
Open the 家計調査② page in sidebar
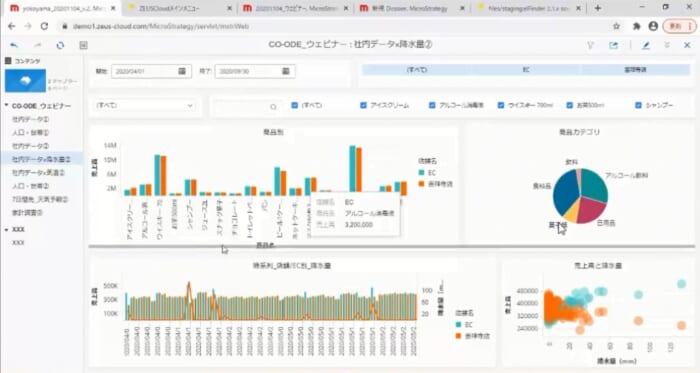(27, 213)
